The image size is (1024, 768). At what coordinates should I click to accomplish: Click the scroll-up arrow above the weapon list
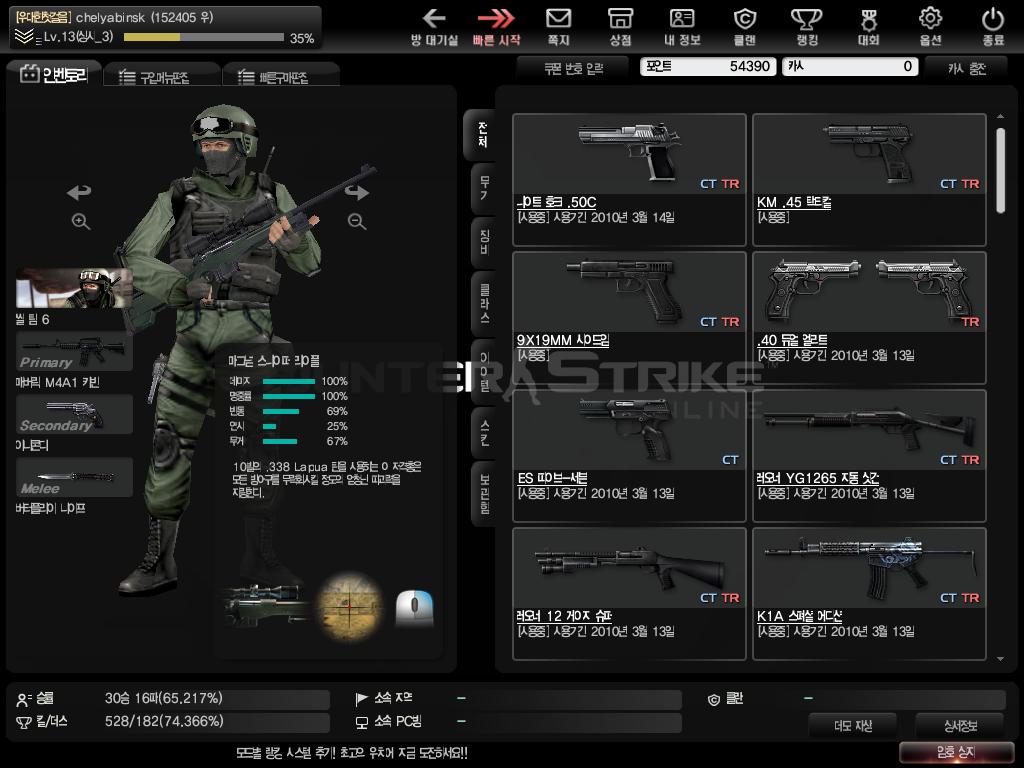[1000, 116]
